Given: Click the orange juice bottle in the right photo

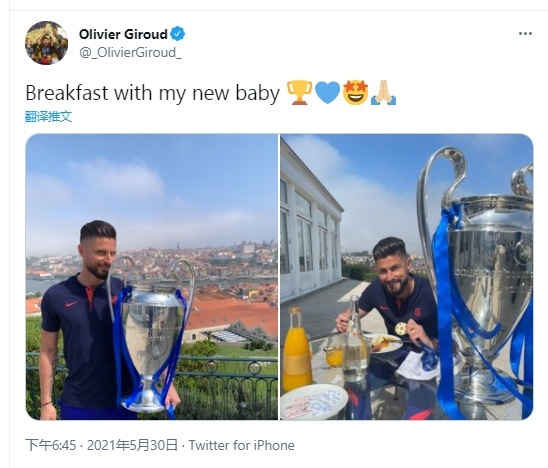Looking at the screenshot, I should [296, 349].
